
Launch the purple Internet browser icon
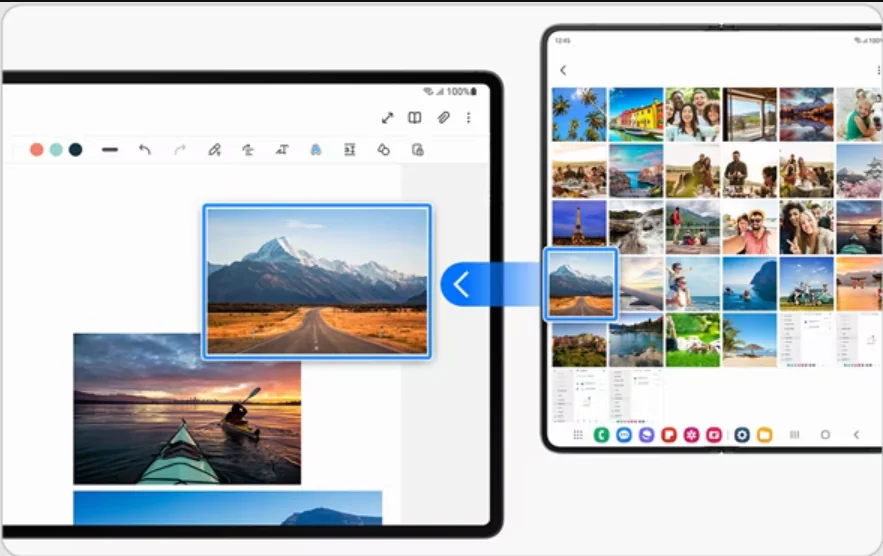[646, 434]
